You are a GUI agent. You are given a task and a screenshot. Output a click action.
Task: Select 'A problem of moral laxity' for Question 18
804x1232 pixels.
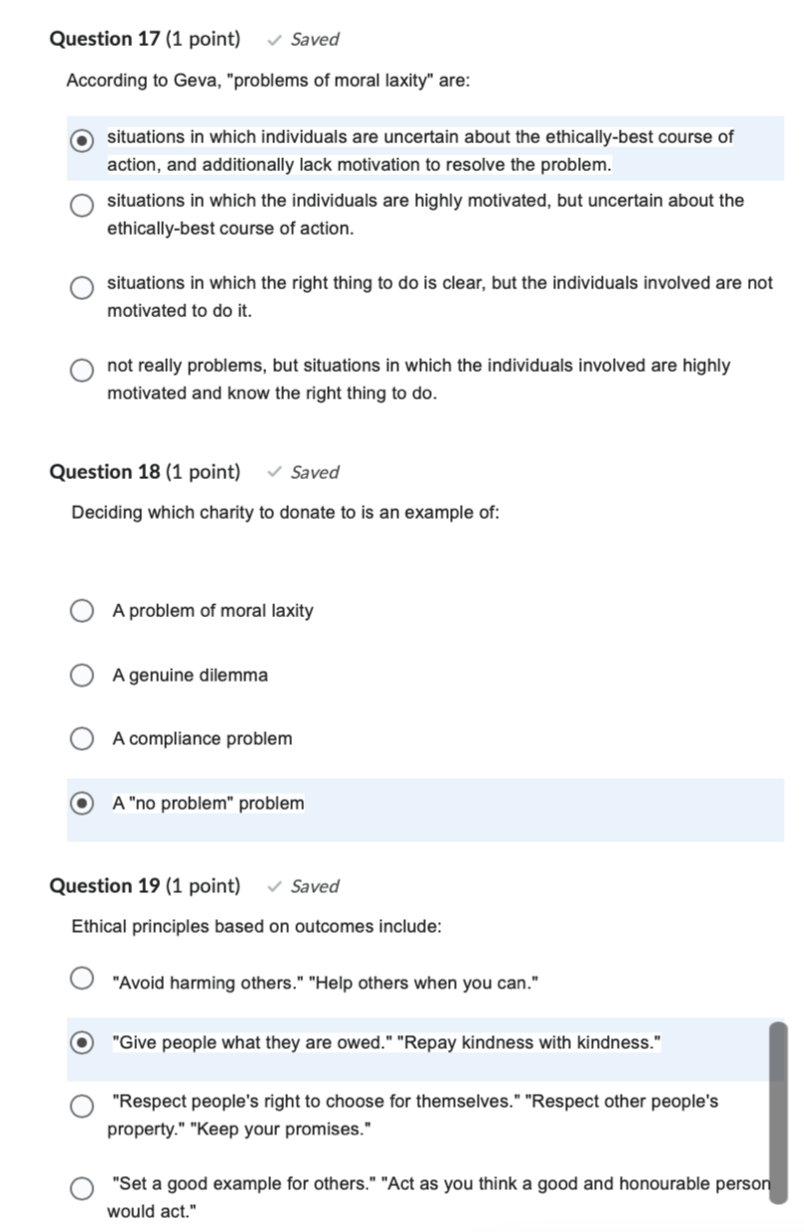[x=82, y=610]
